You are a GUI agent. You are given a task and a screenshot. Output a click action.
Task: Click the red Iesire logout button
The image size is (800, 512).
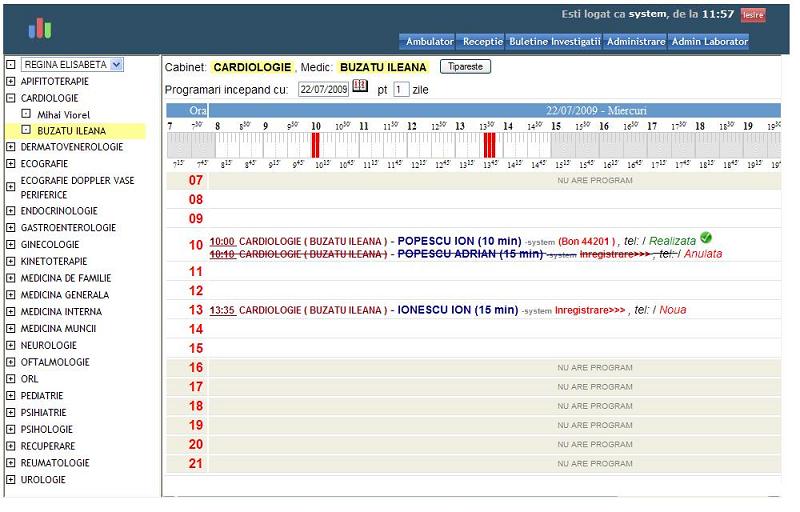tap(752, 15)
